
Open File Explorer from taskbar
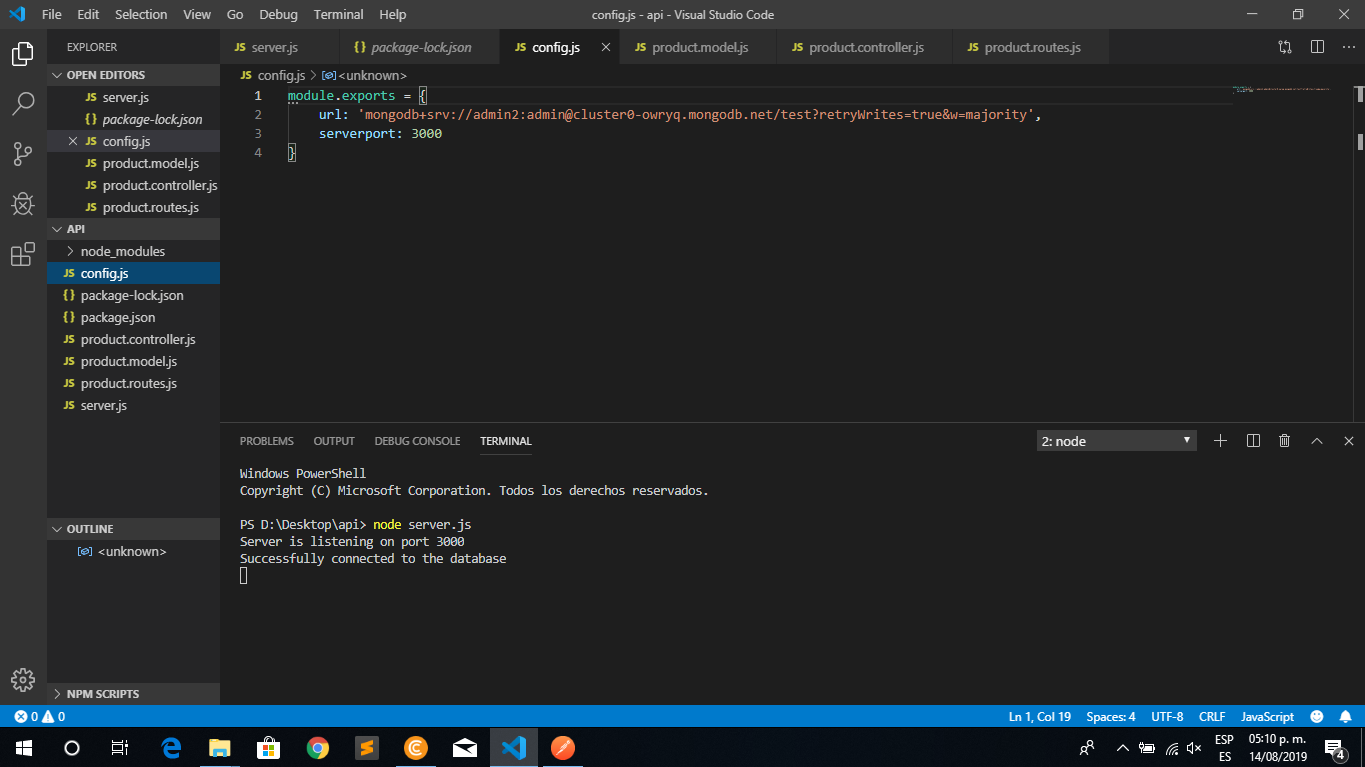tap(220, 747)
